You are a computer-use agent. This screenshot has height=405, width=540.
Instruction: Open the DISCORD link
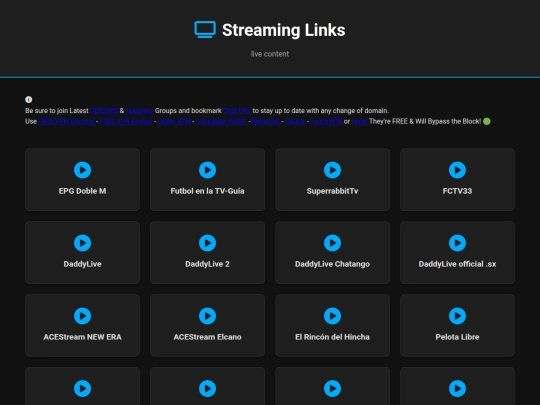(x=104, y=111)
